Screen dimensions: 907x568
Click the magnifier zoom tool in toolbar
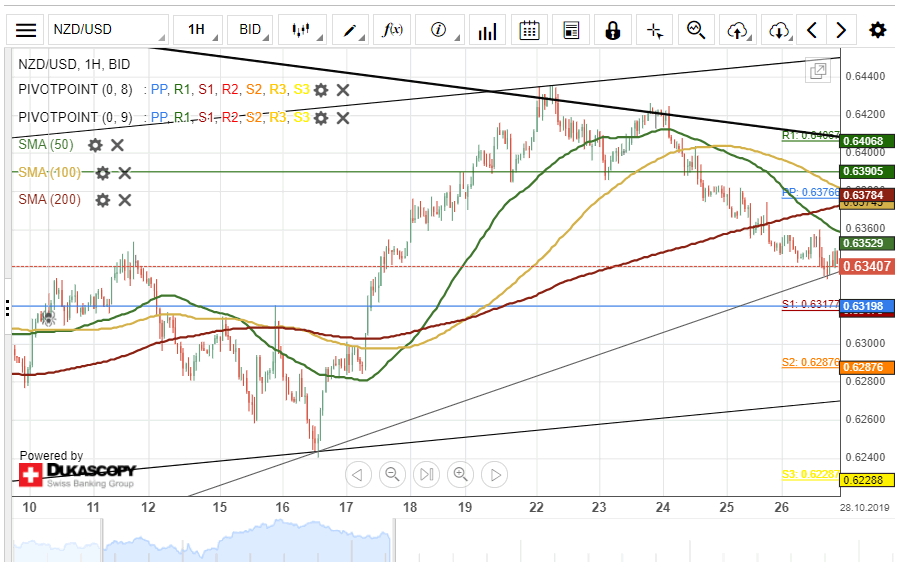click(696, 30)
